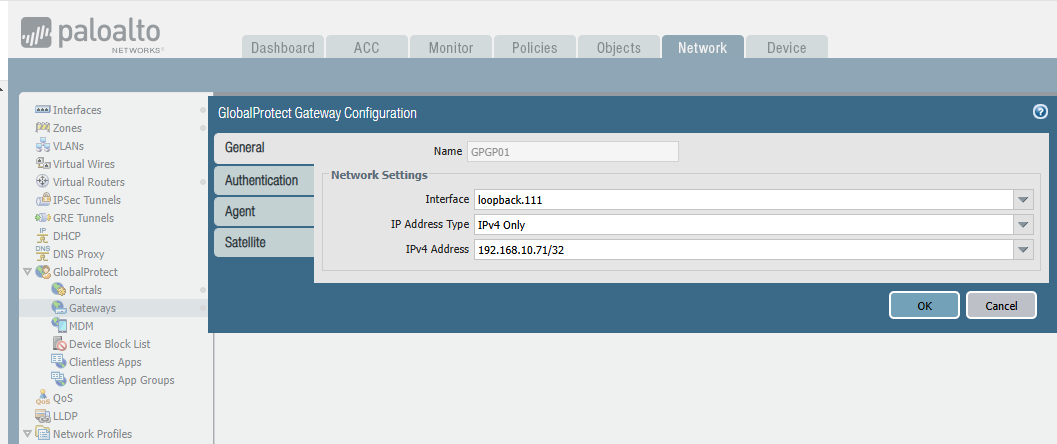Collapse the Network Profiles tree node
The width and height of the screenshot is (1057, 444).
(x=27, y=434)
